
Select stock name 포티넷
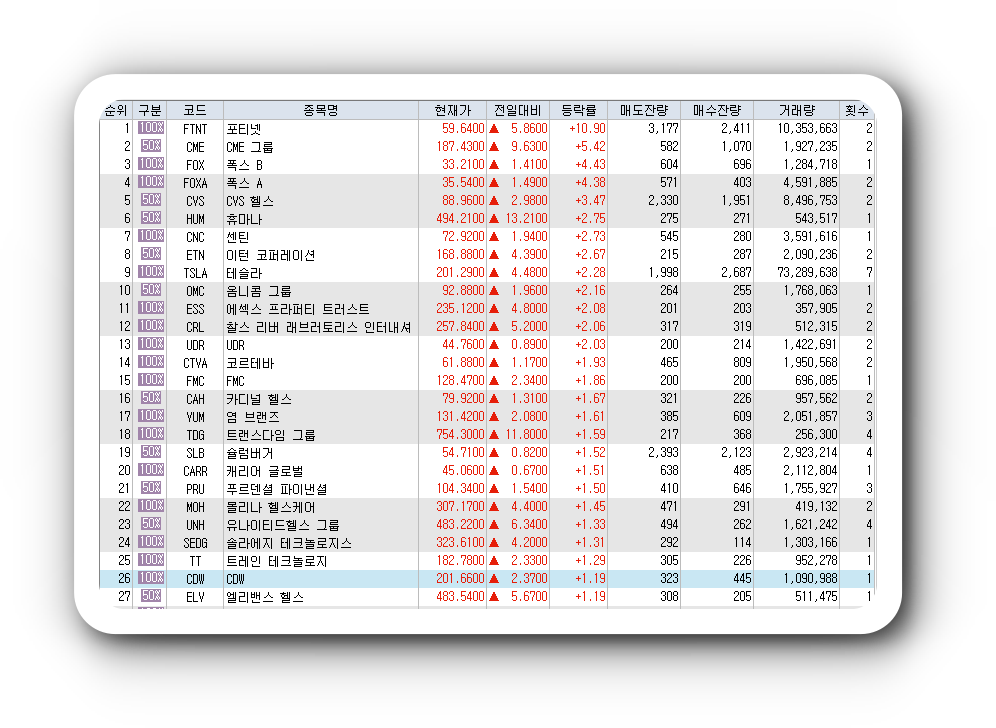[244, 129]
